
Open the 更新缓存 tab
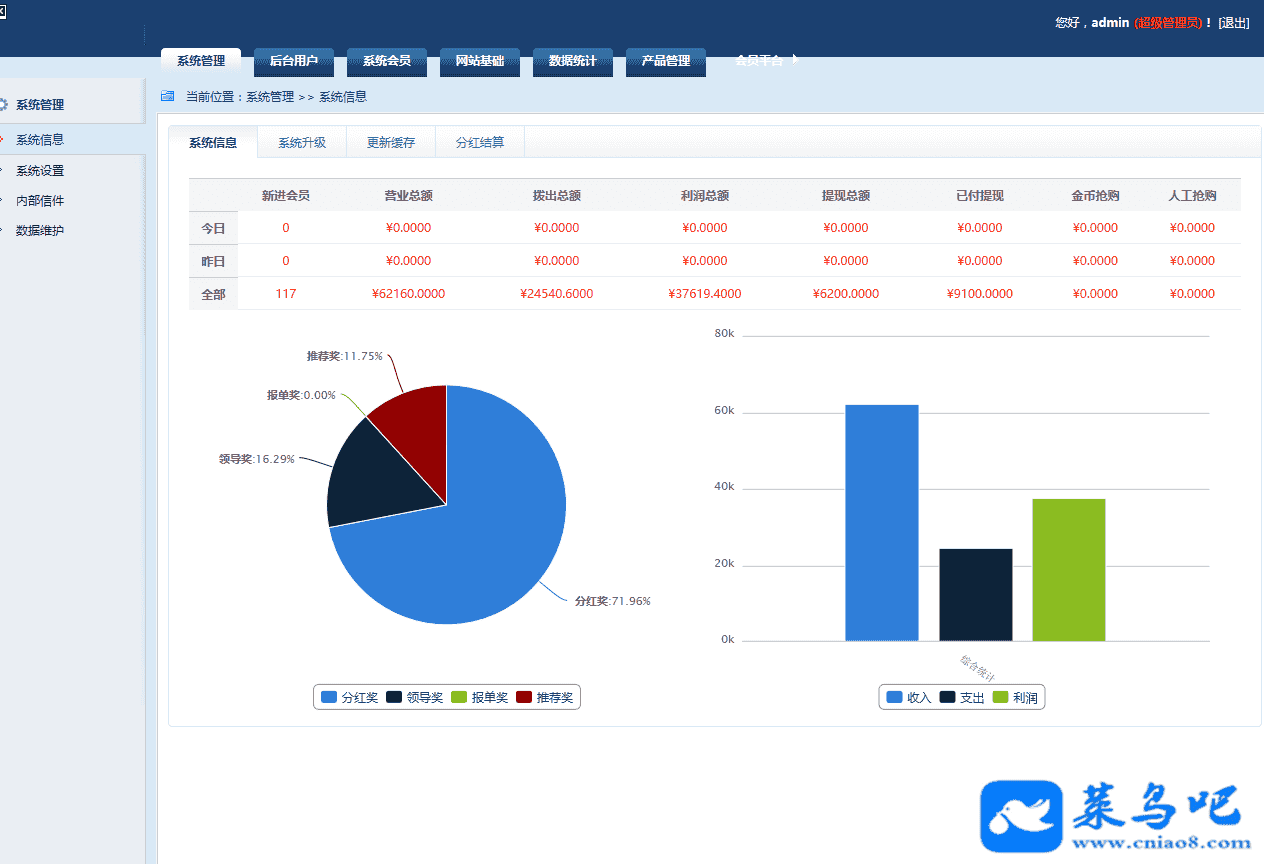click(x=391, y=143)
